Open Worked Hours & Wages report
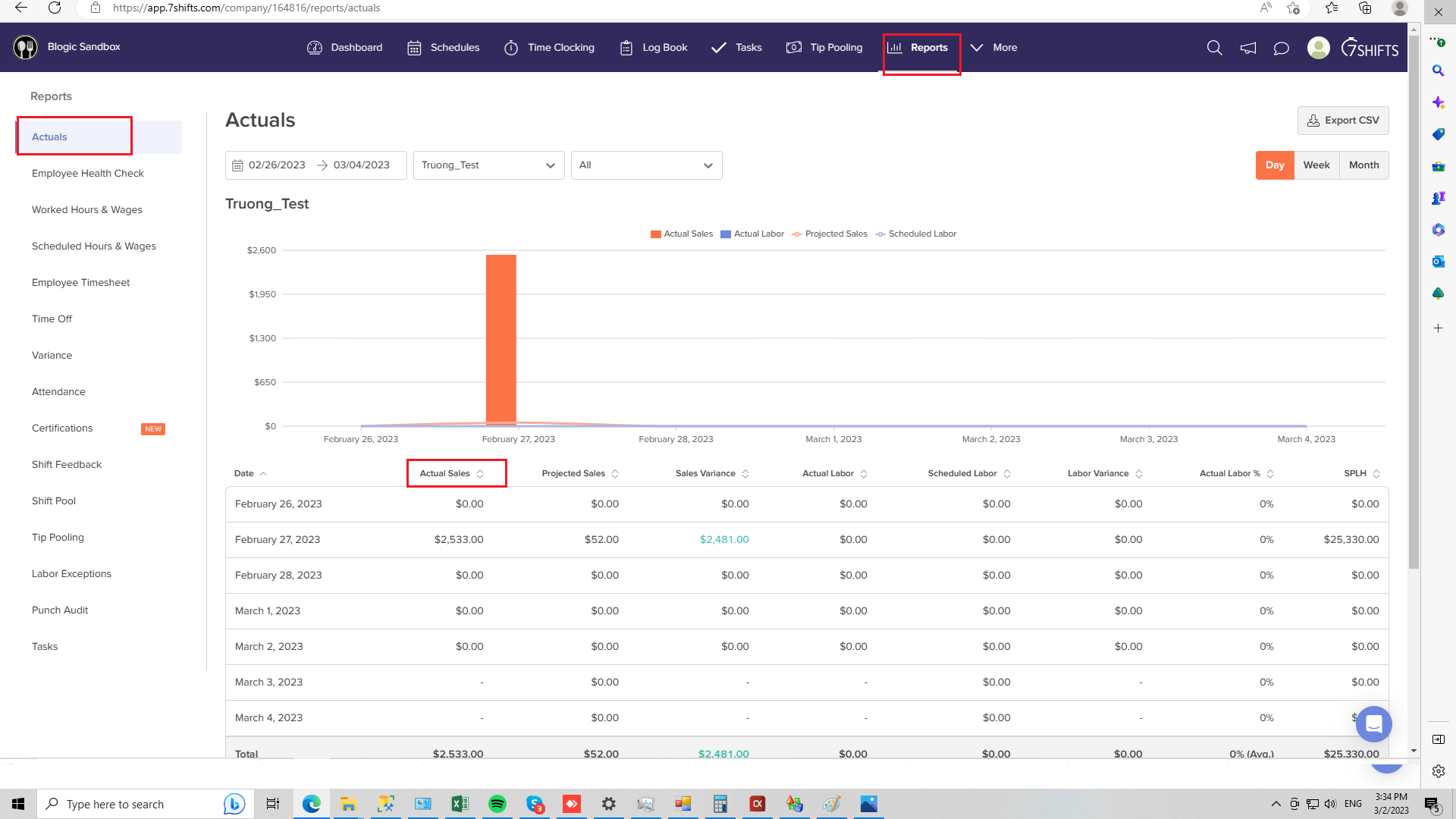1456x819 pixels. pyautogui.click(x=87, y=210)
